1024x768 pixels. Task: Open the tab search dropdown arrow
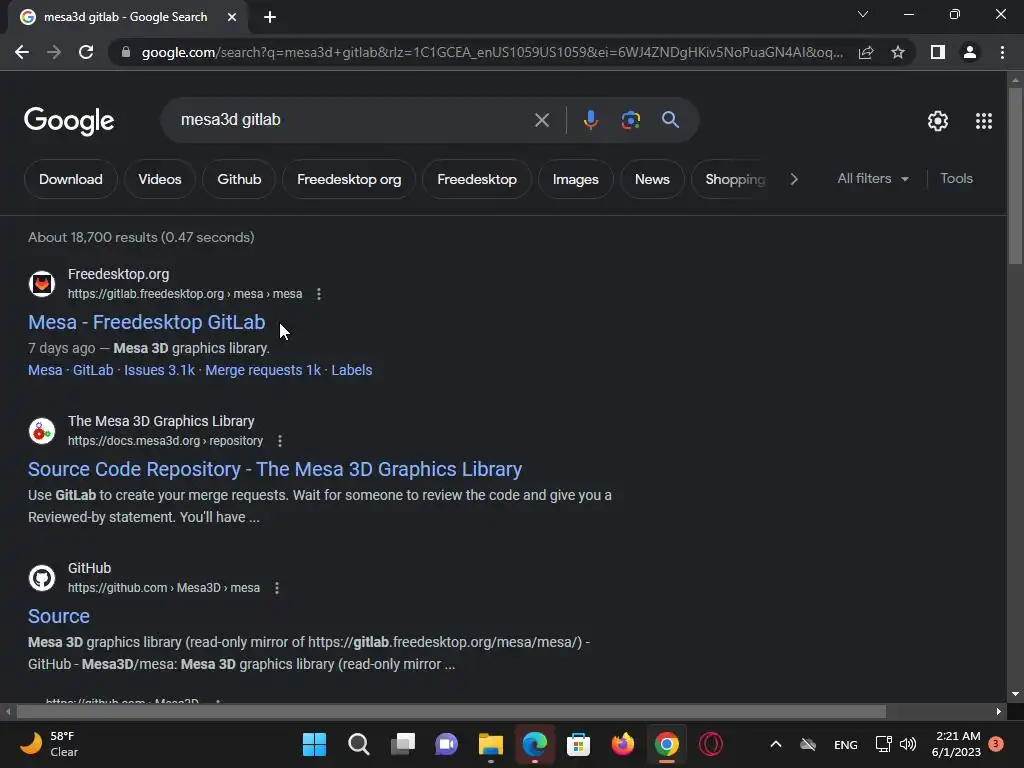tap(863, 14)
